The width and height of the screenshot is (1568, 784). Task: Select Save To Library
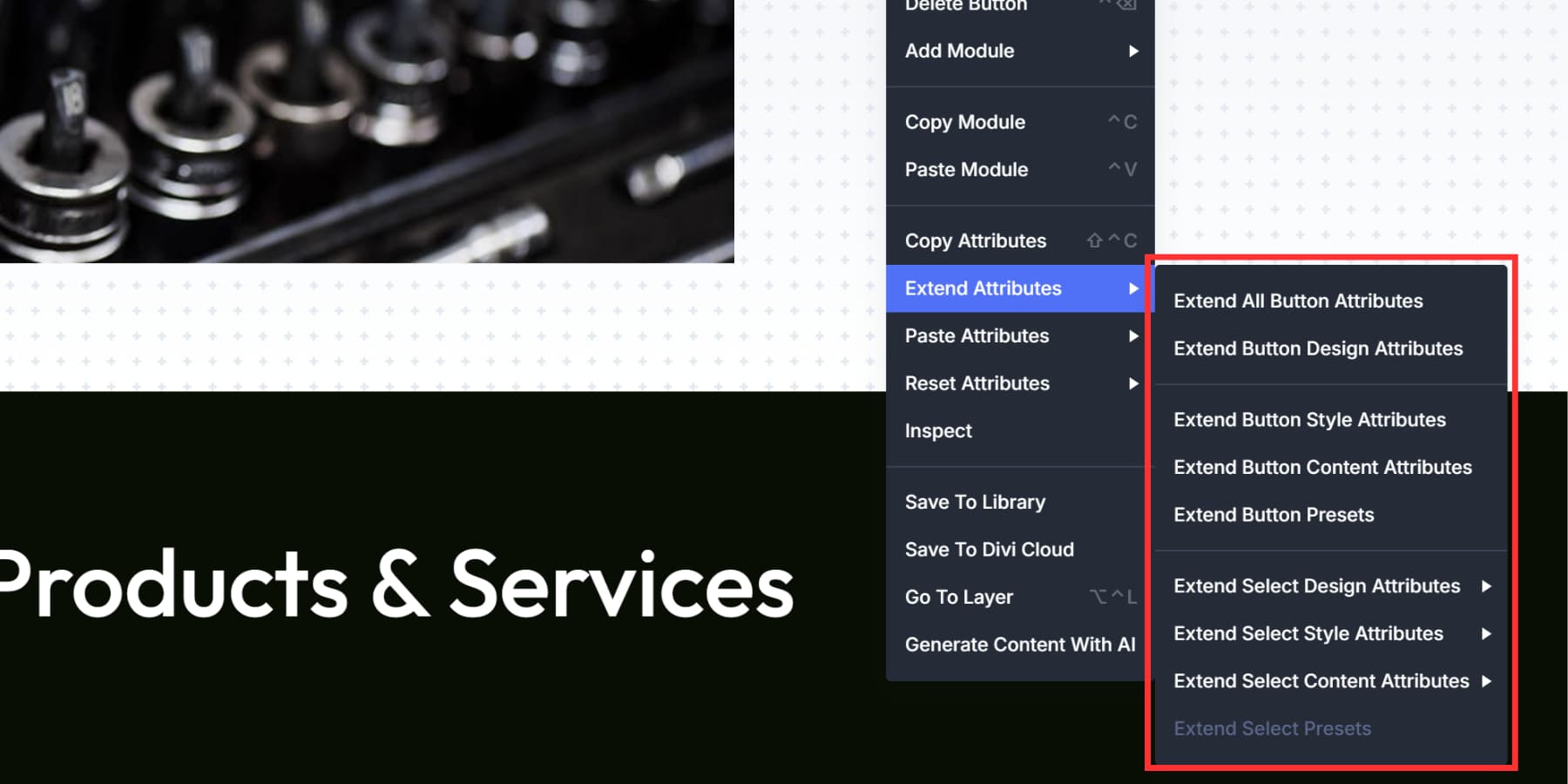975,502
